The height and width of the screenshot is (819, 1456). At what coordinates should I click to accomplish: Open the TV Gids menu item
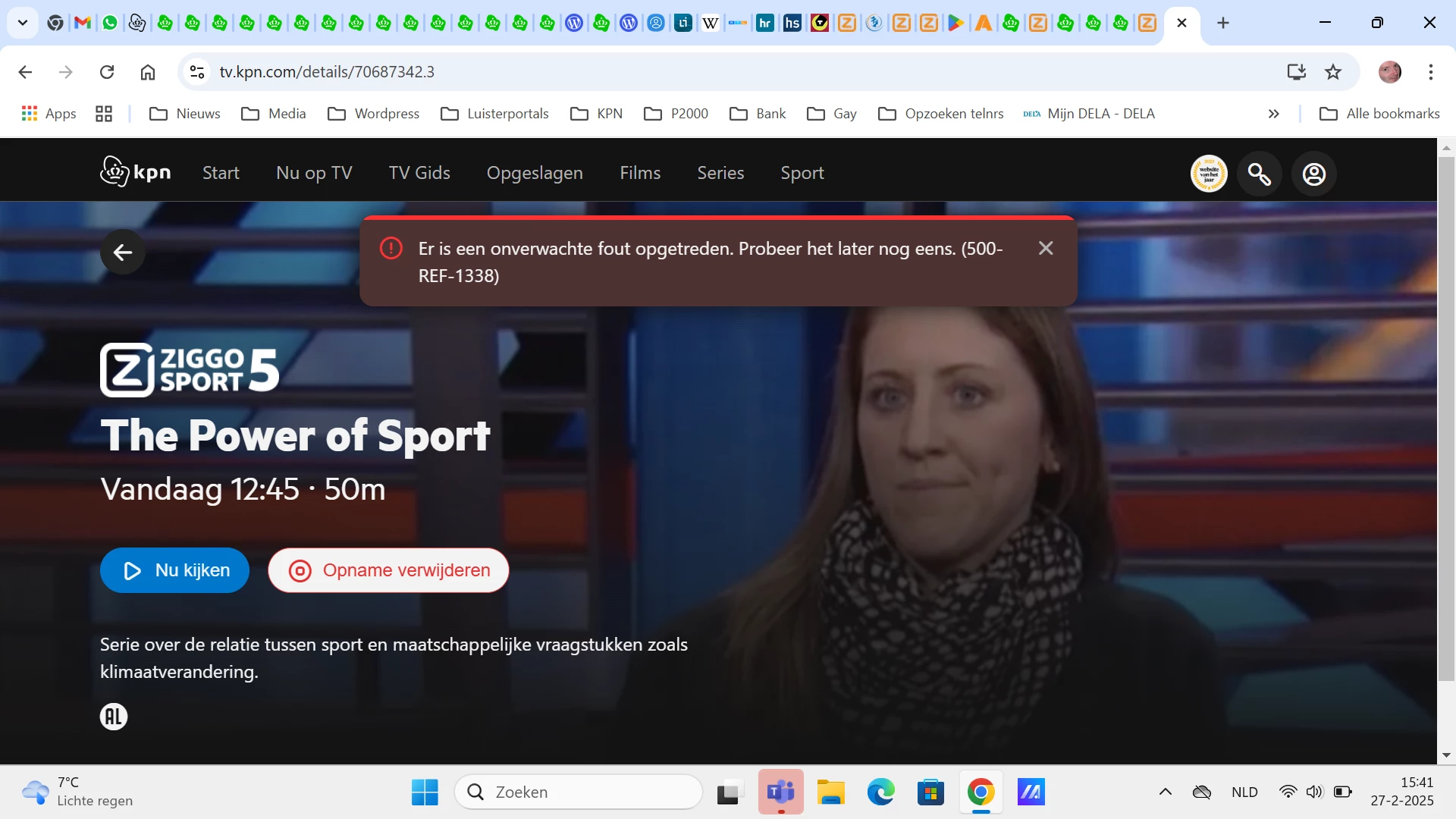point(419,173)
